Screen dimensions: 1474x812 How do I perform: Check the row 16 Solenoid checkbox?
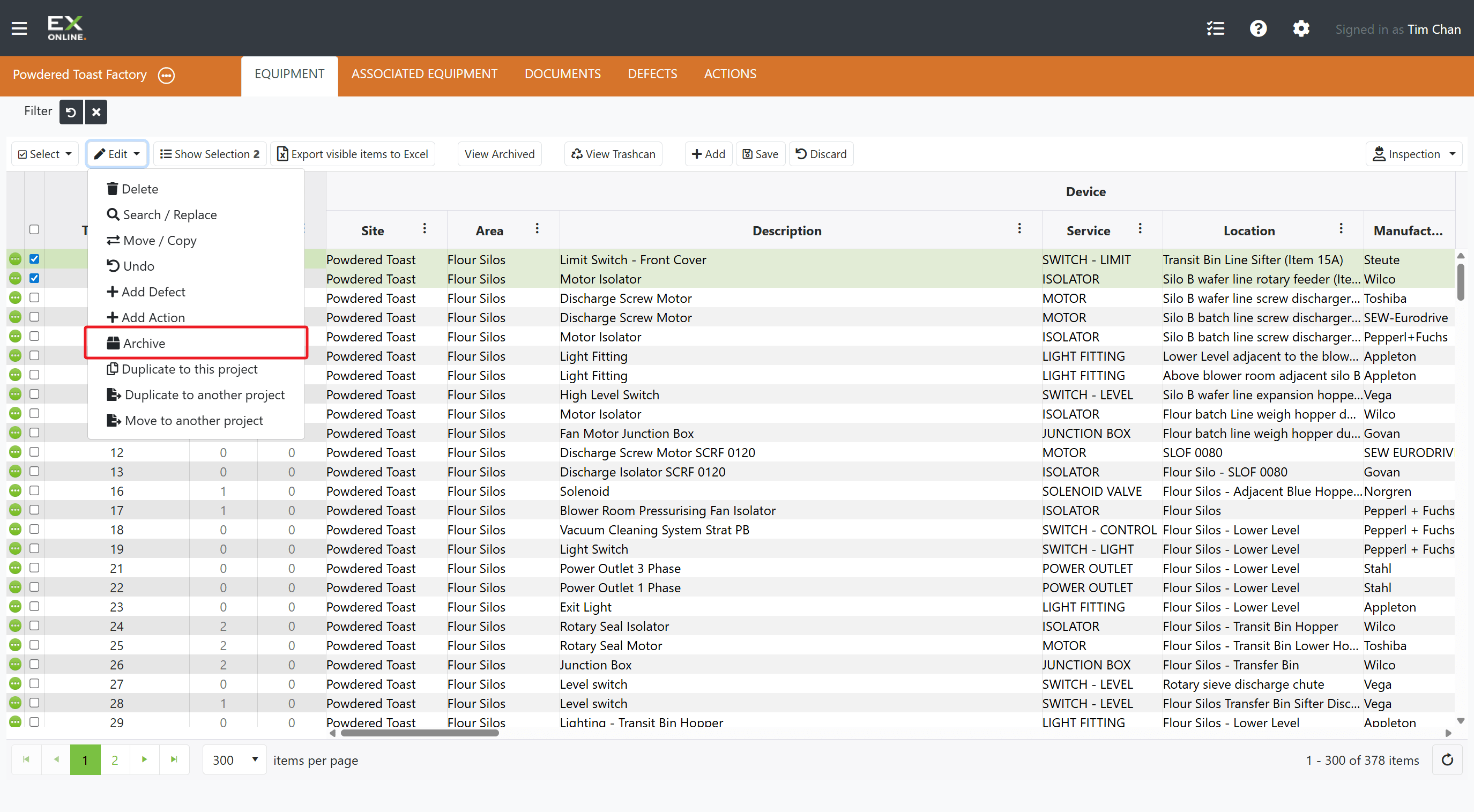click(34, 490)
